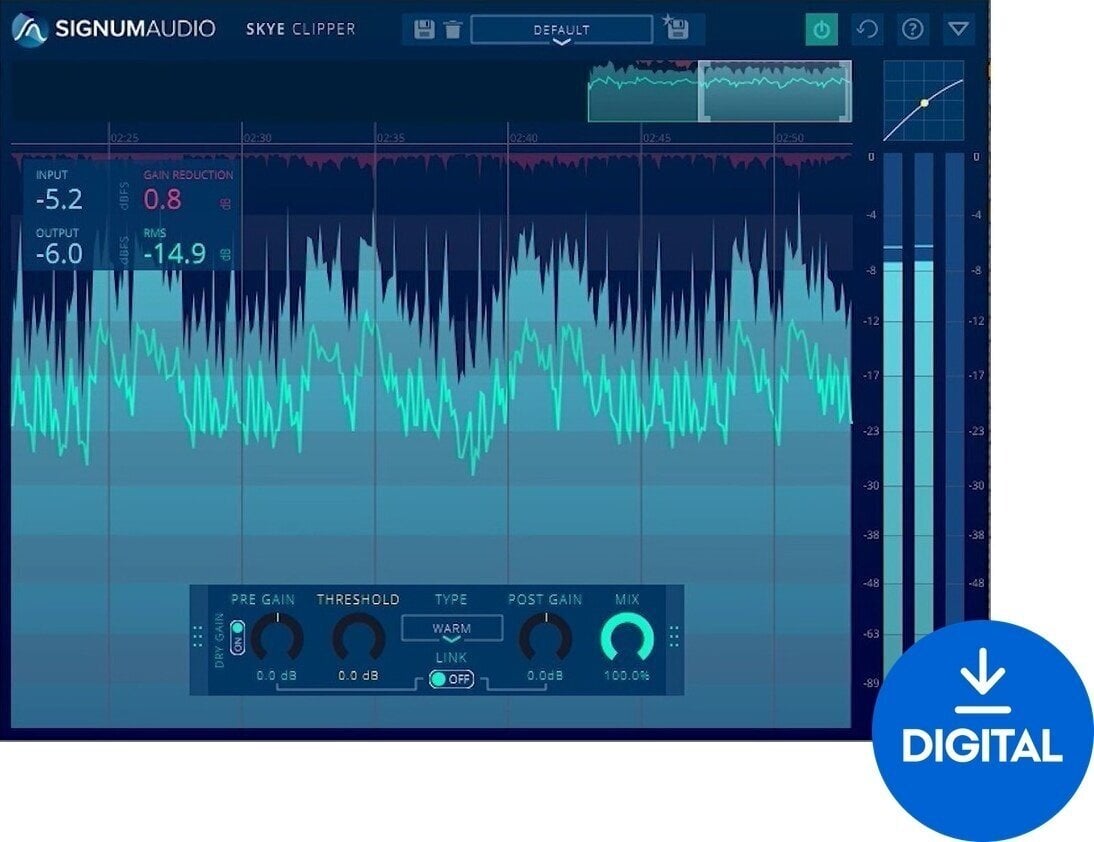1094x842 pixels.
Task: Click the MIX knob
Action: (627, 638)
